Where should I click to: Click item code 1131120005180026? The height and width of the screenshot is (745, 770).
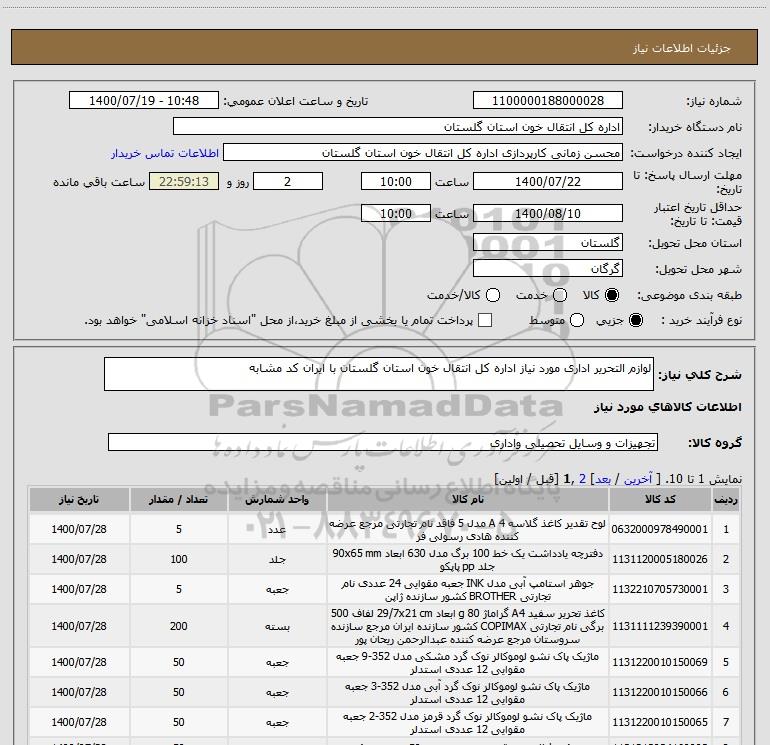[660, 559]
